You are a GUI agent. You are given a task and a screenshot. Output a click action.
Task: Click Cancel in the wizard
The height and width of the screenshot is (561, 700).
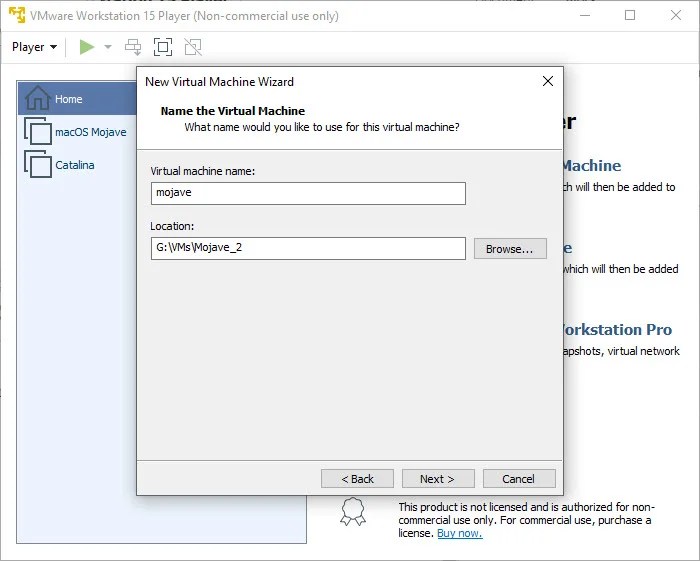[x=519, y=479]
